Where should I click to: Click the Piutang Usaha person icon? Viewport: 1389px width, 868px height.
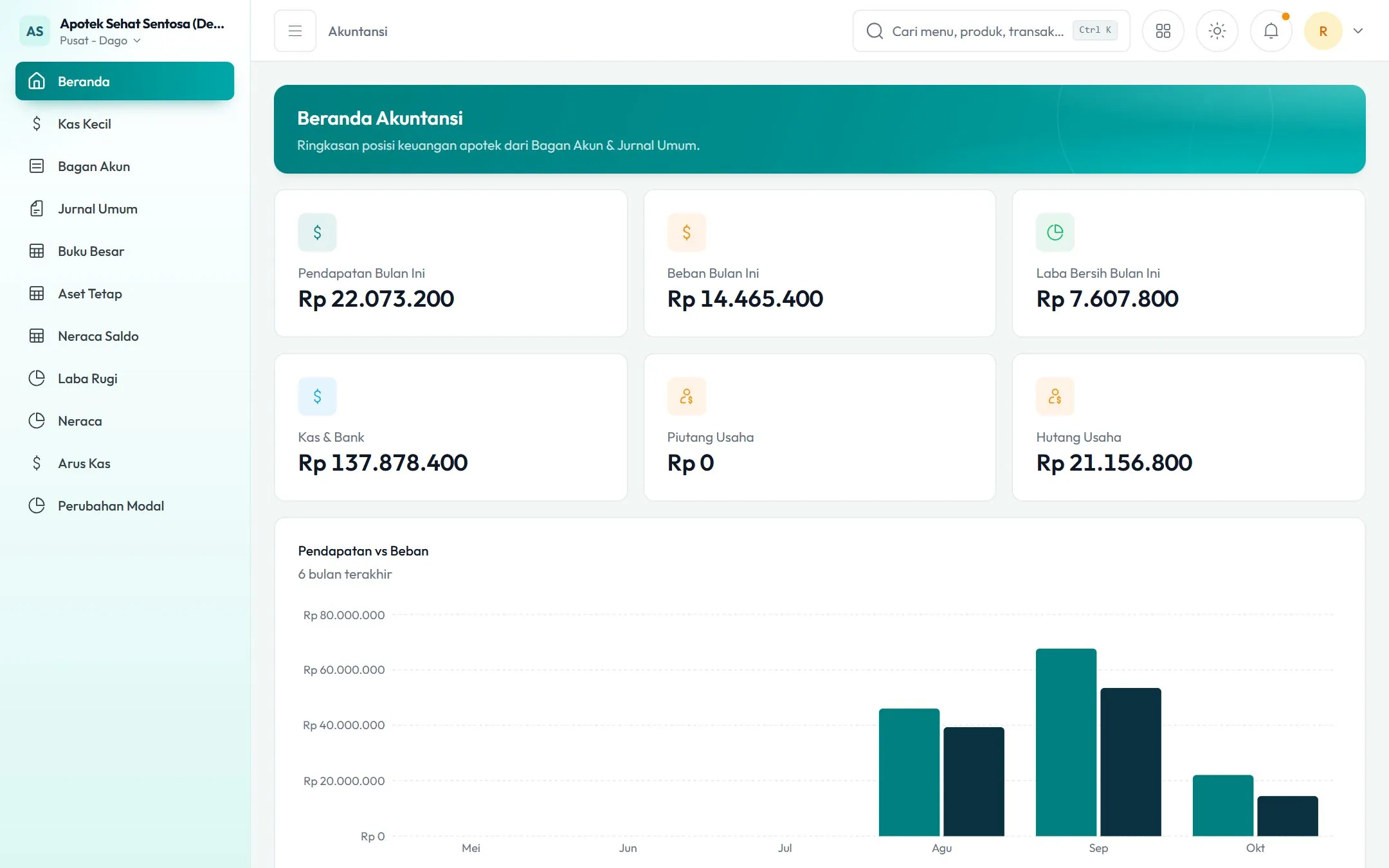[x=686, y=396]
